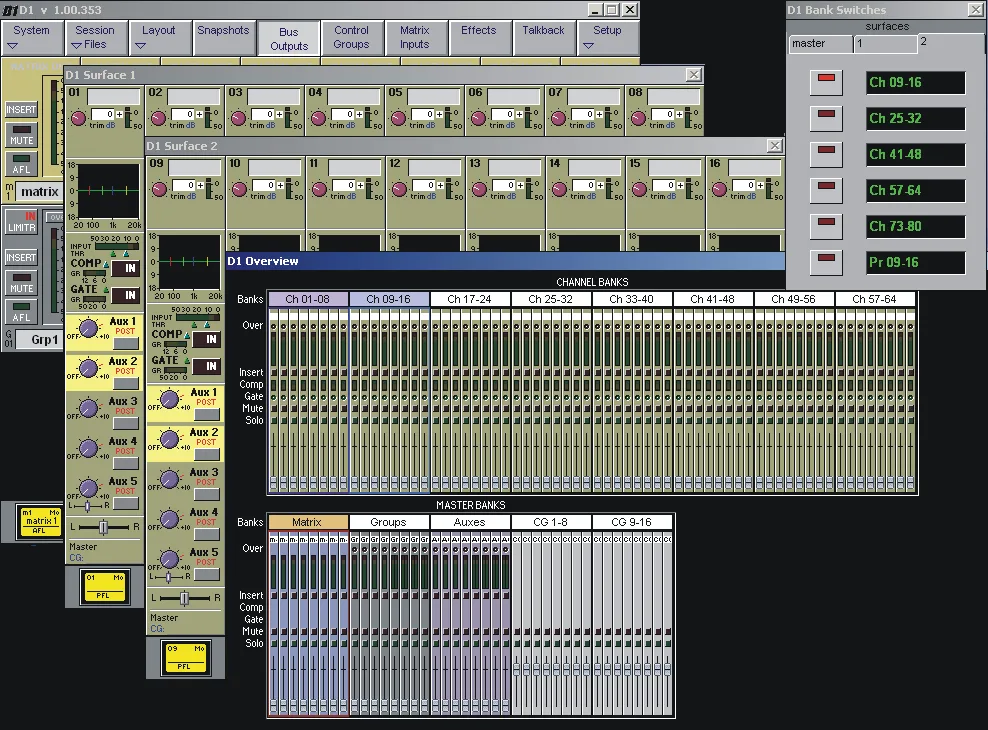Turn the channel 12 trim knob
The image size is (988, 730).
coord(399,189)
